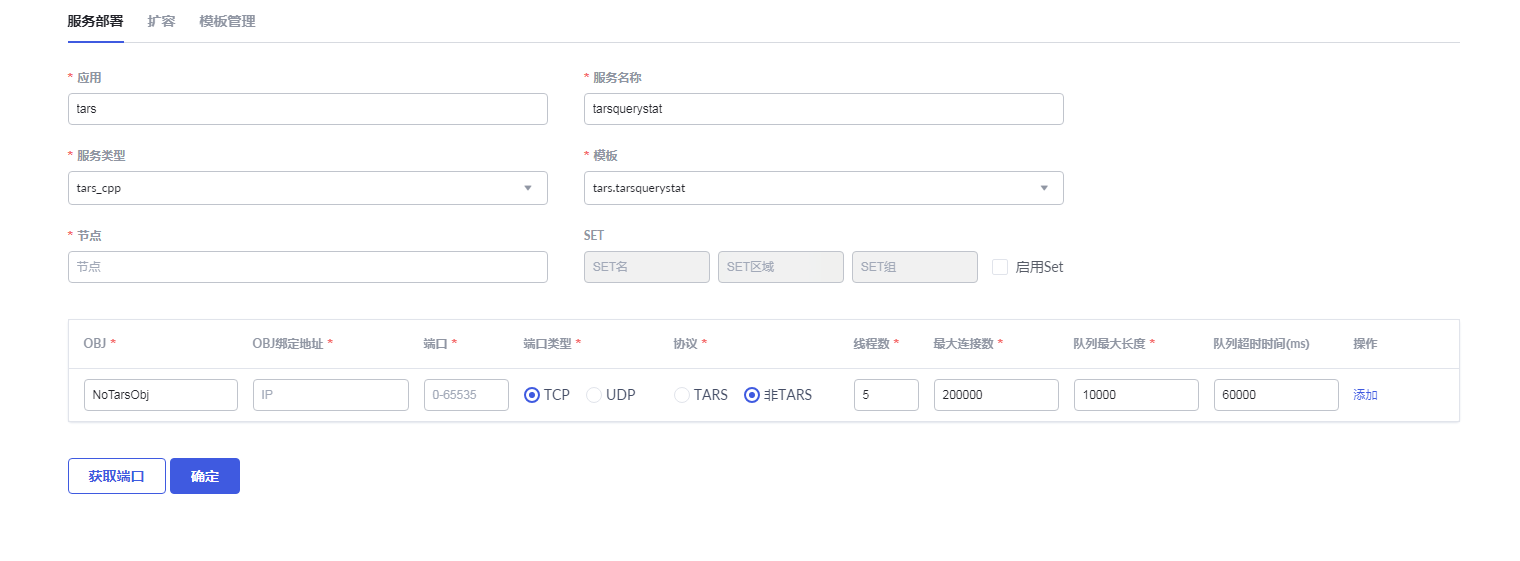
Task: Open the 模板管理 tab
Action: pyautogui.click(x=227, y=21)
